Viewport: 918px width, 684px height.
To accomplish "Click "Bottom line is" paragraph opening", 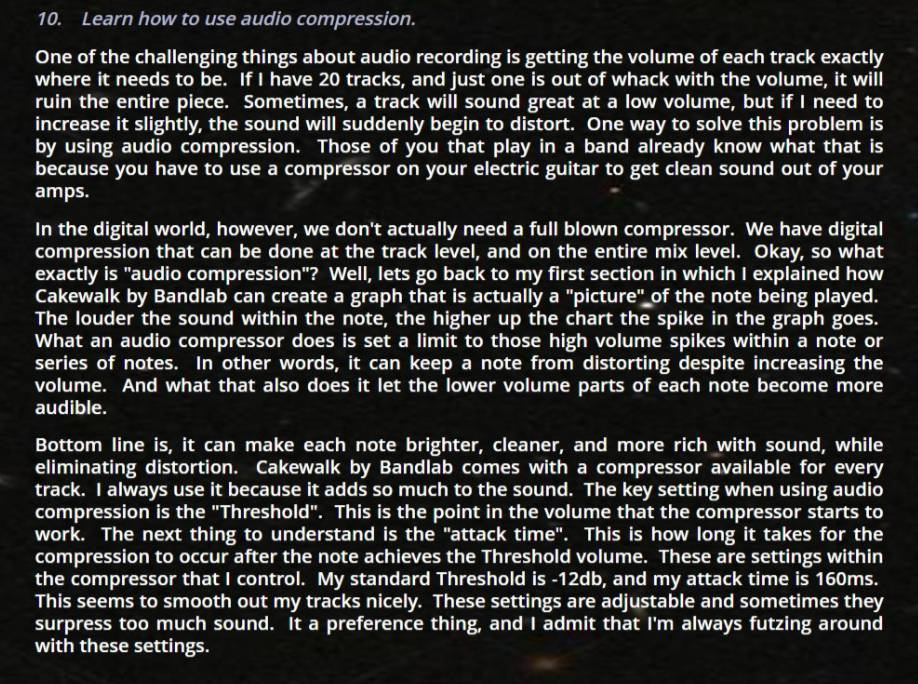I will 104,445.
